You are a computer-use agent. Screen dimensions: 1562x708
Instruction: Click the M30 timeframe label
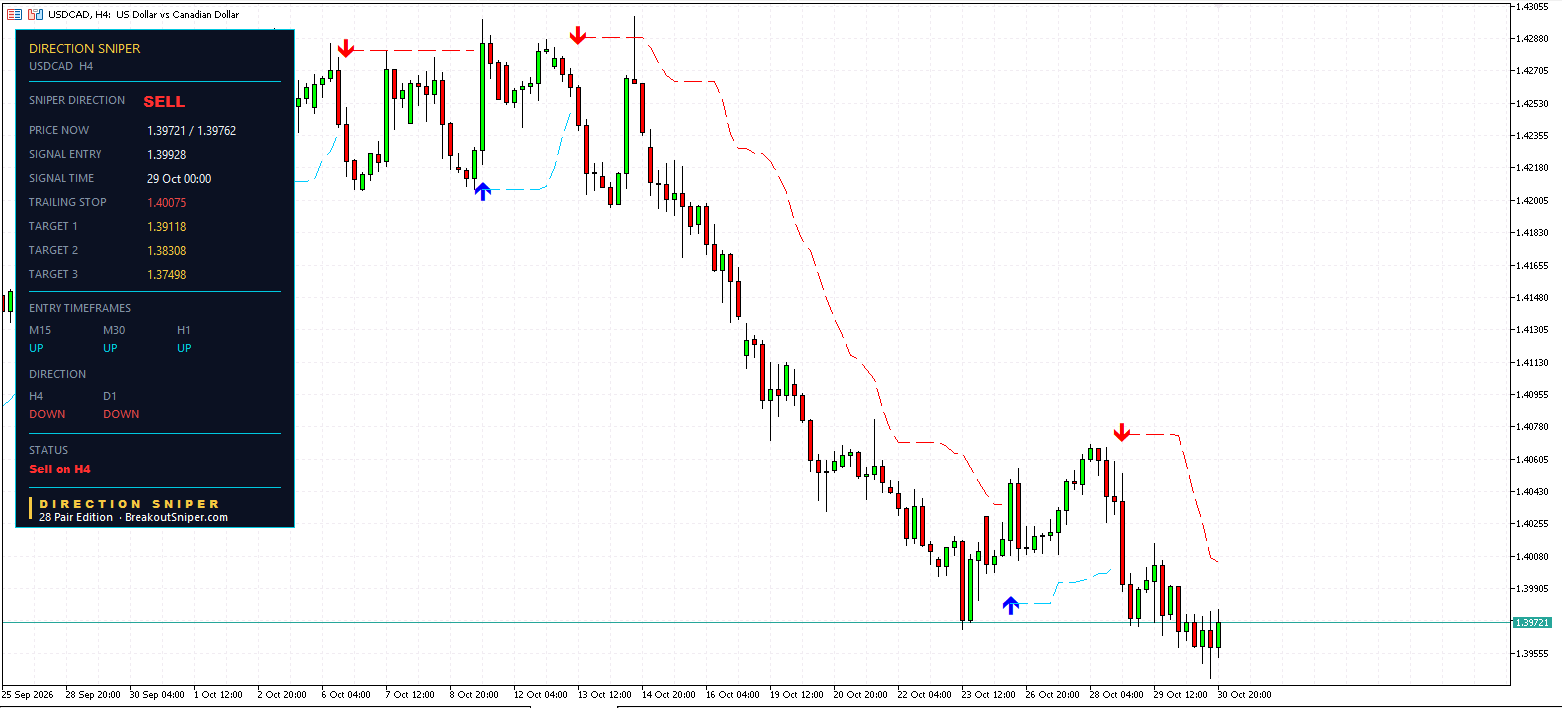coord(115,330)
